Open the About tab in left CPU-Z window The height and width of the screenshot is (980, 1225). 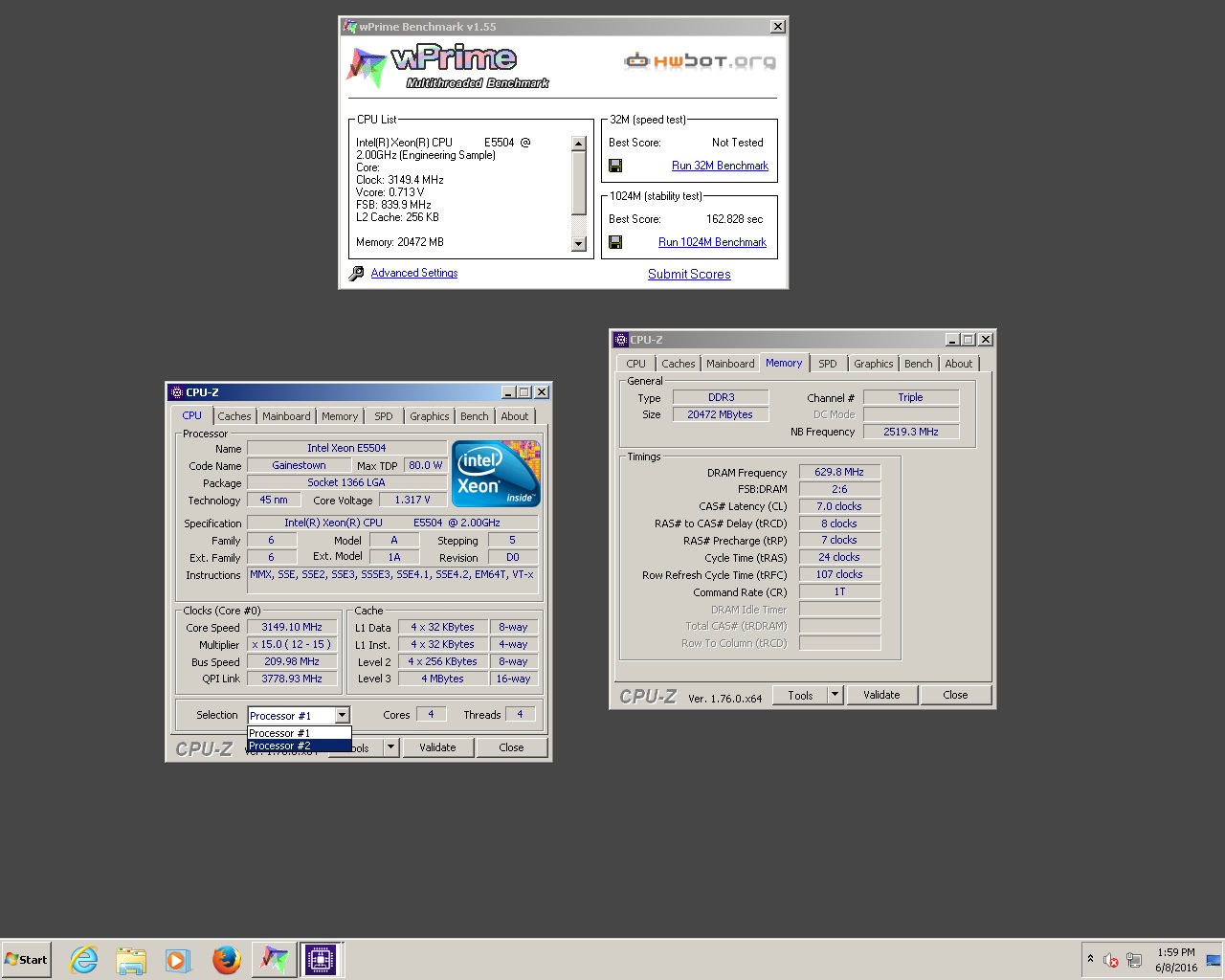[515, 416]
